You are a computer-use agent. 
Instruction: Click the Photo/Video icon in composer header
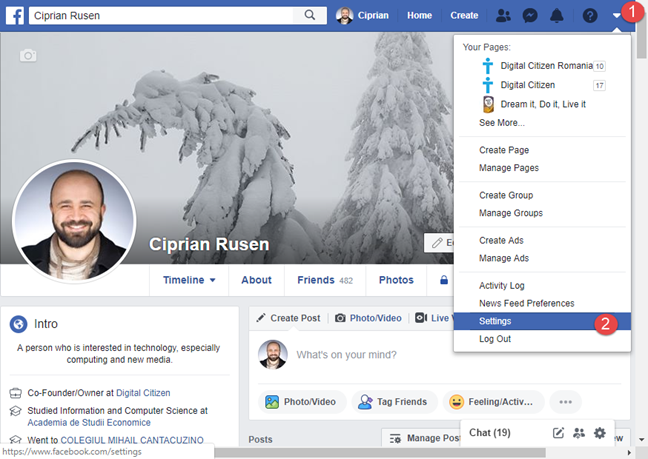pyautogui.click(x=340, y=318)
